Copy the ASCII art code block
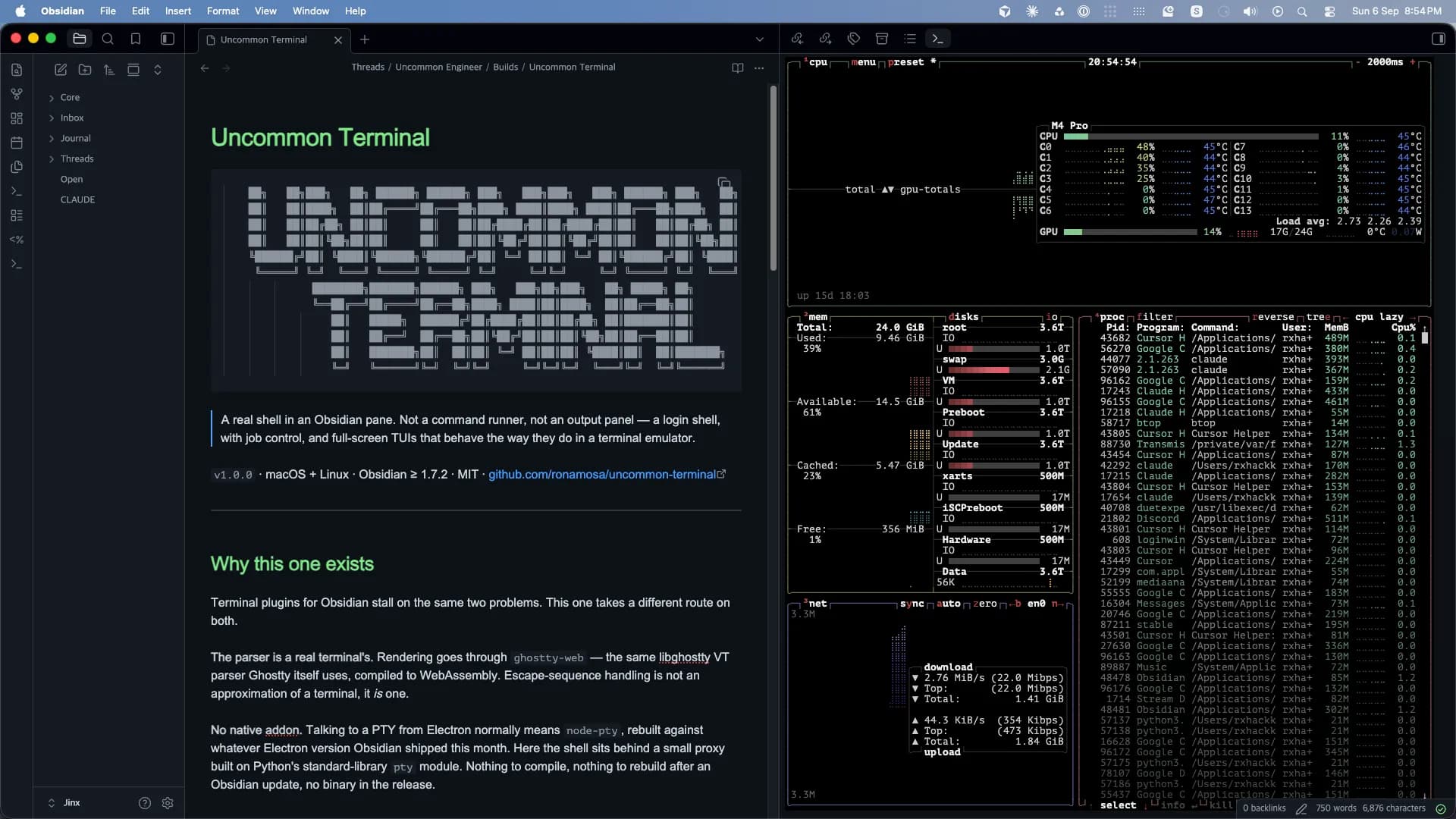This screenshot has width=1456, height=819. tap(724, 184)
